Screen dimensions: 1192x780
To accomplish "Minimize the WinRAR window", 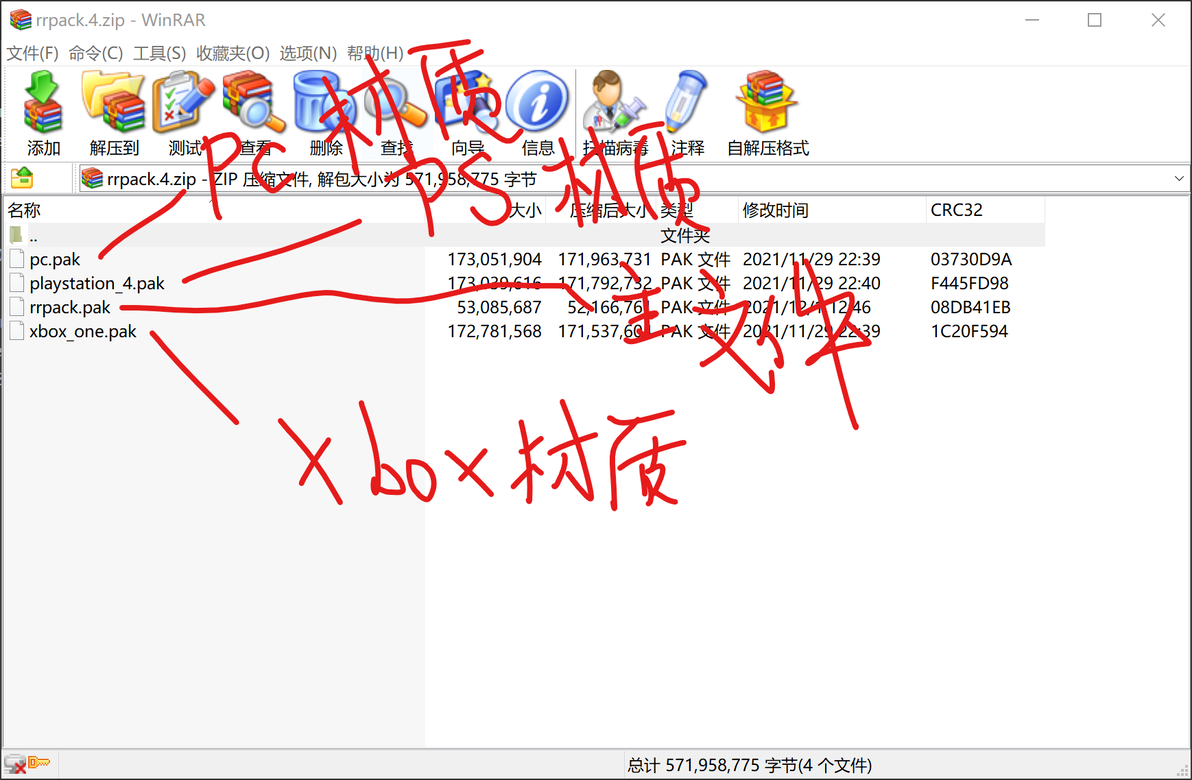I will (1032, 20).
